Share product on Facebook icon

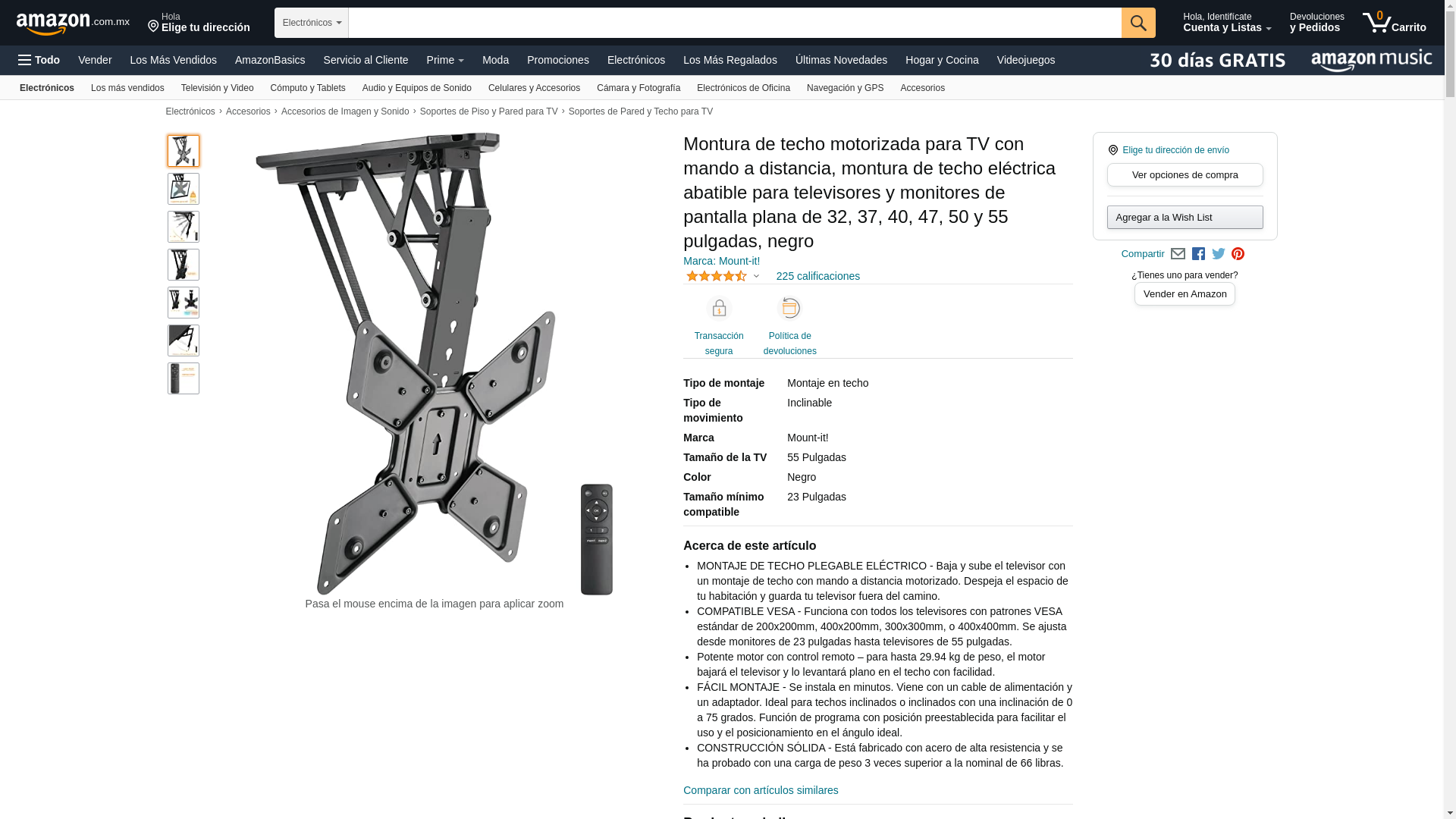[x=1198, y=254]
